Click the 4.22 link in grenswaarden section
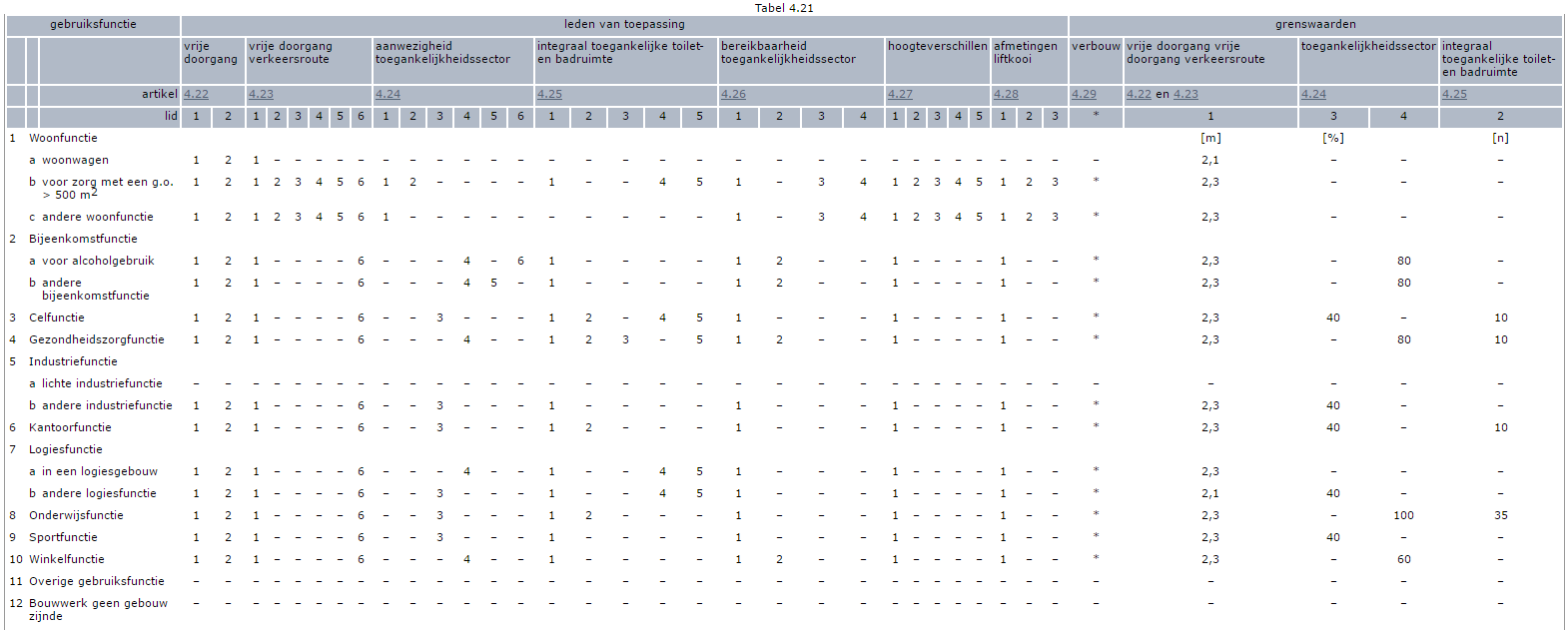1568x633 pixels. click(1139, 94)
